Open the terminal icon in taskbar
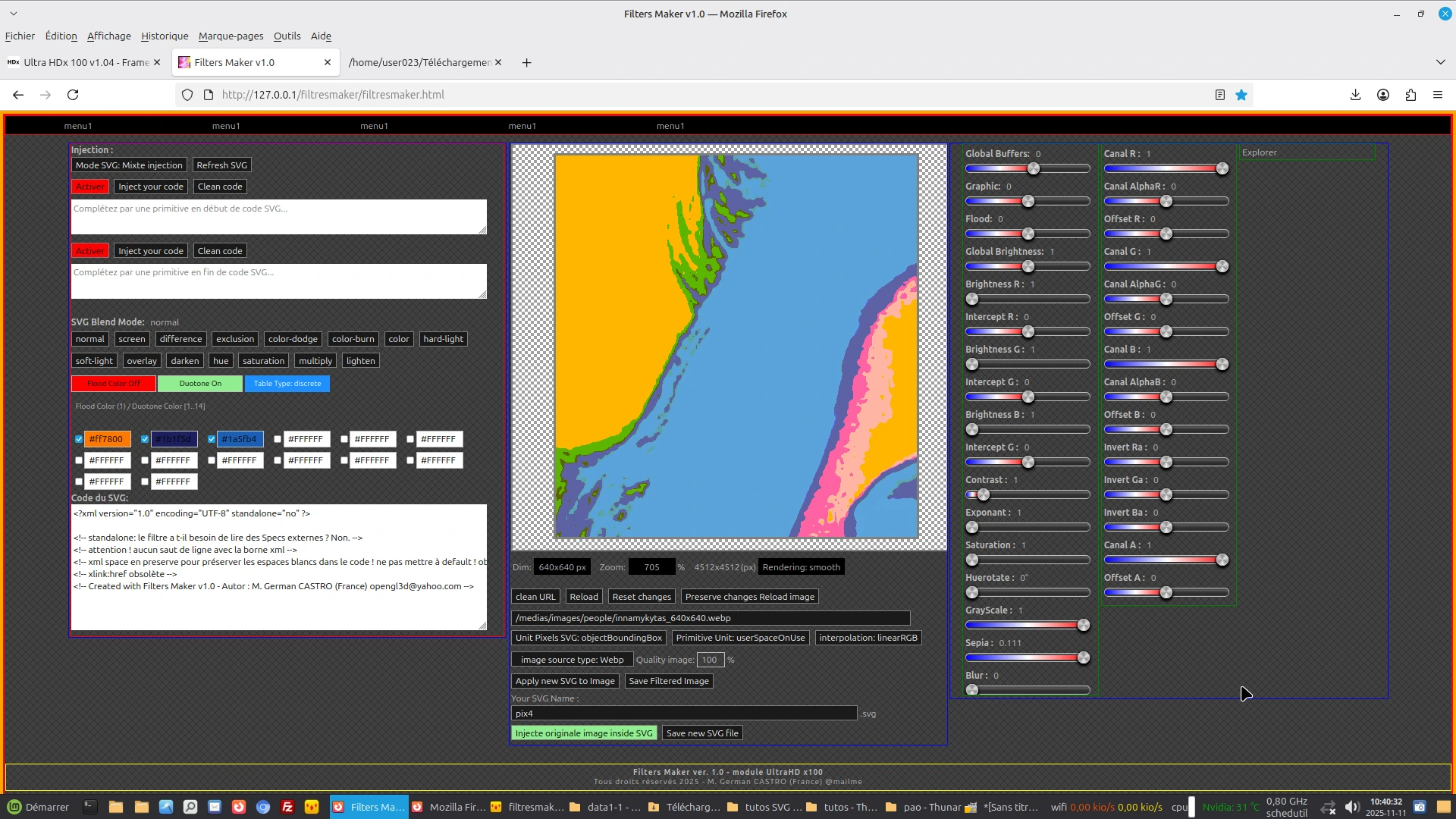This screenshot has height=819, width=1456. 90,807
